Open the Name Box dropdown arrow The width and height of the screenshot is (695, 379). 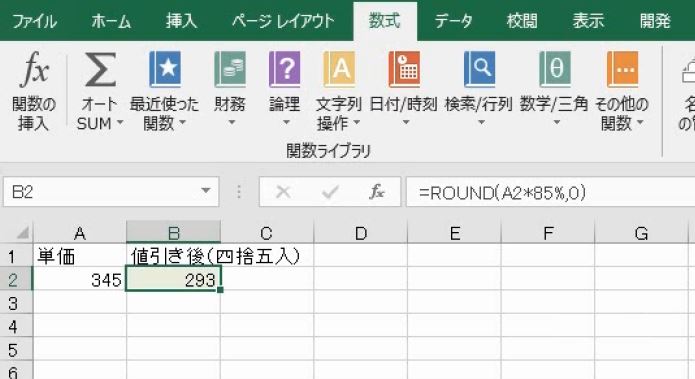205,191
